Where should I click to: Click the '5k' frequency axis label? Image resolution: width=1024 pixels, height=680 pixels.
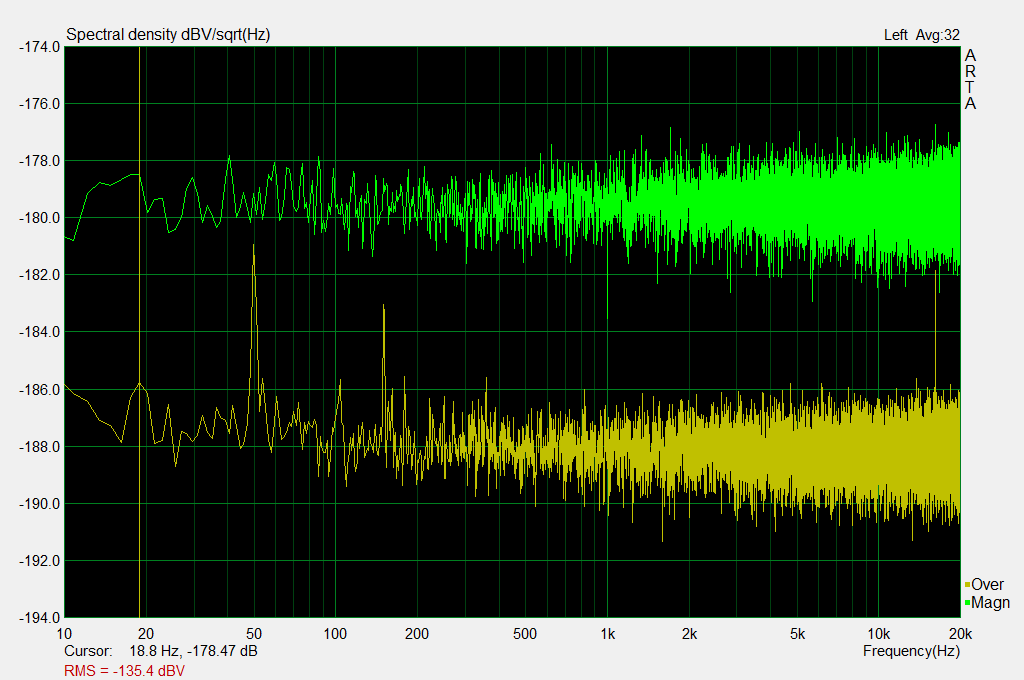tap(797, 634)
